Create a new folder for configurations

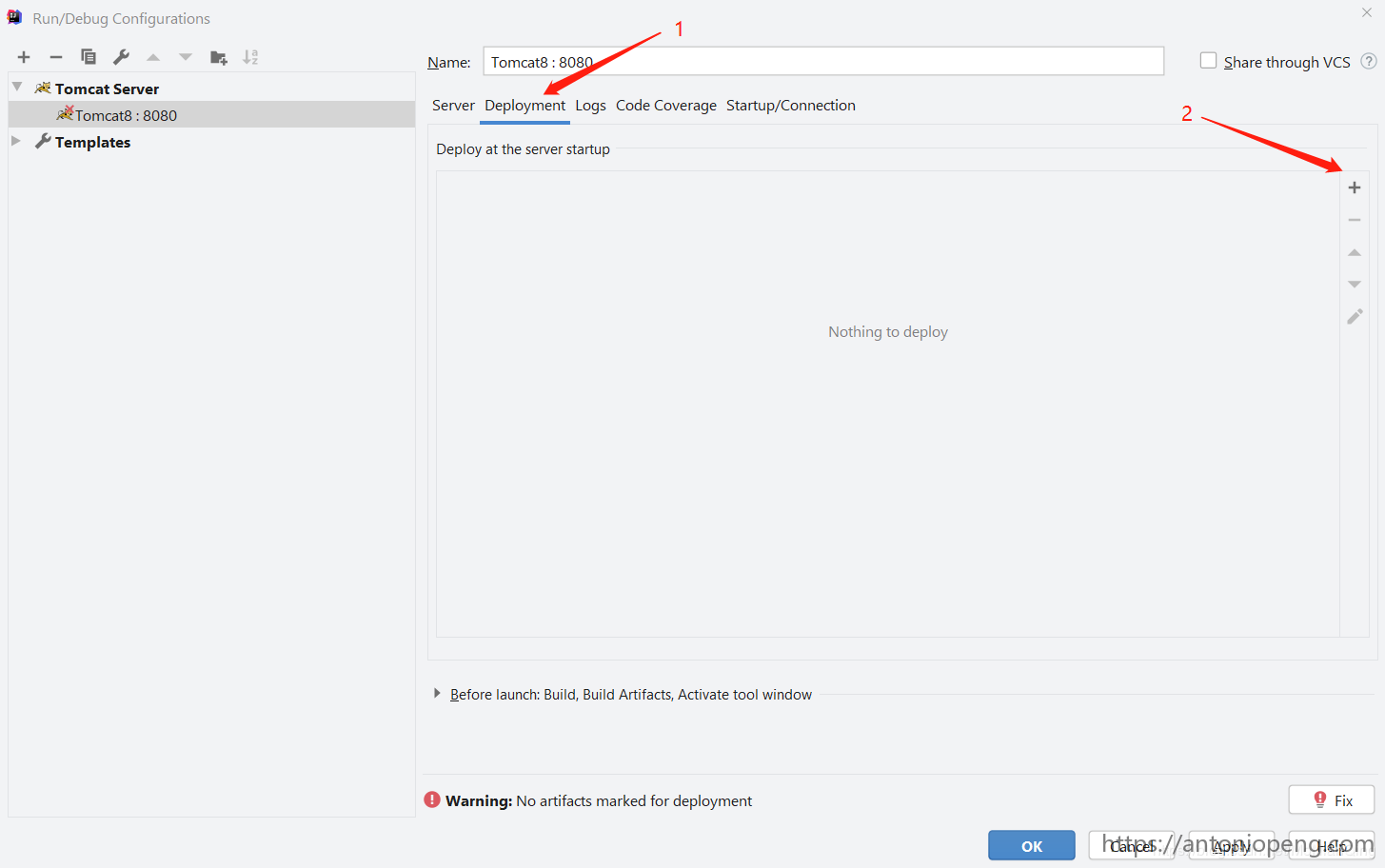218,57
